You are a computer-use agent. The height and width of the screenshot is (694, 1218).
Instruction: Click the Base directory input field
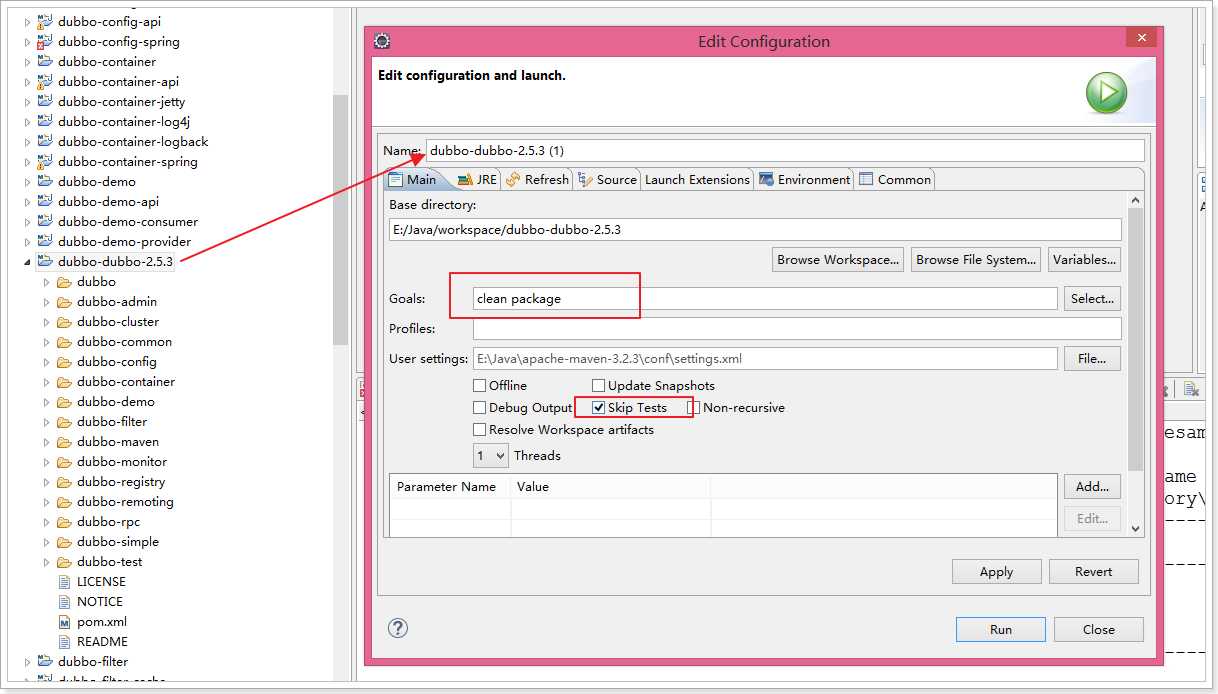tap(755, 229)
